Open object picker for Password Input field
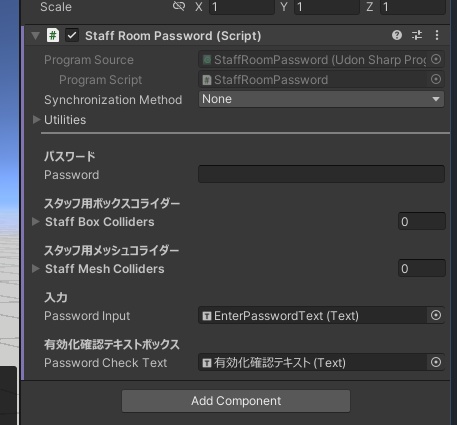The width and height of the screenshot is (457, 425). [436, 315]
